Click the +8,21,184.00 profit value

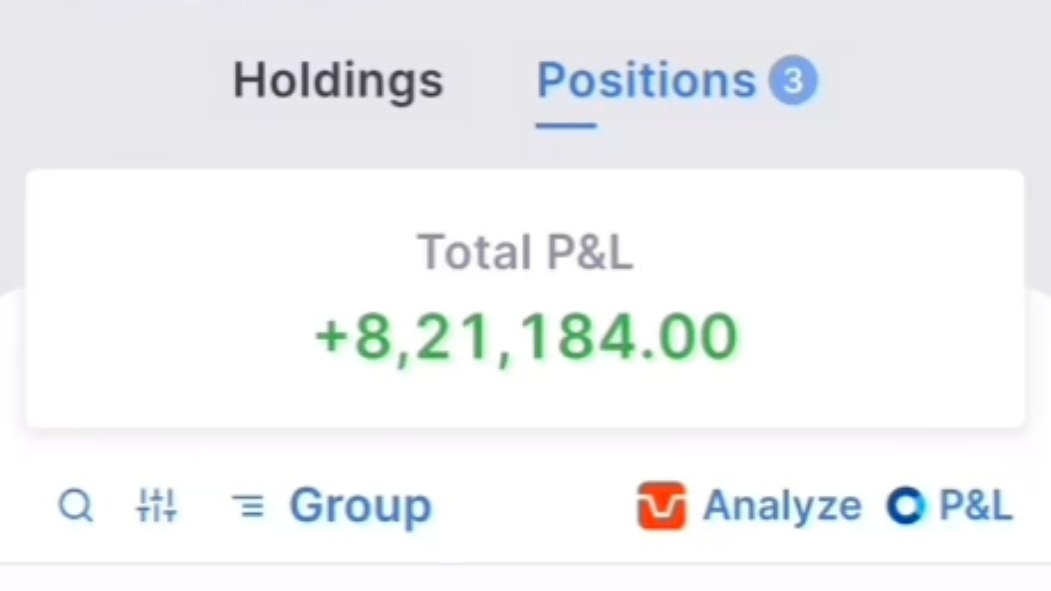tap(526, 338)
